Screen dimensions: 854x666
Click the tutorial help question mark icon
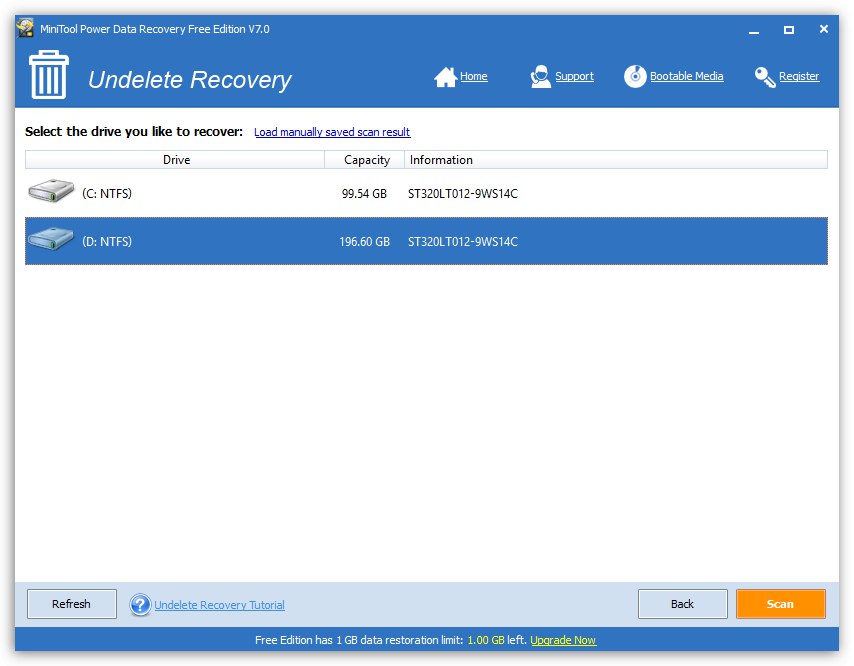140,604
